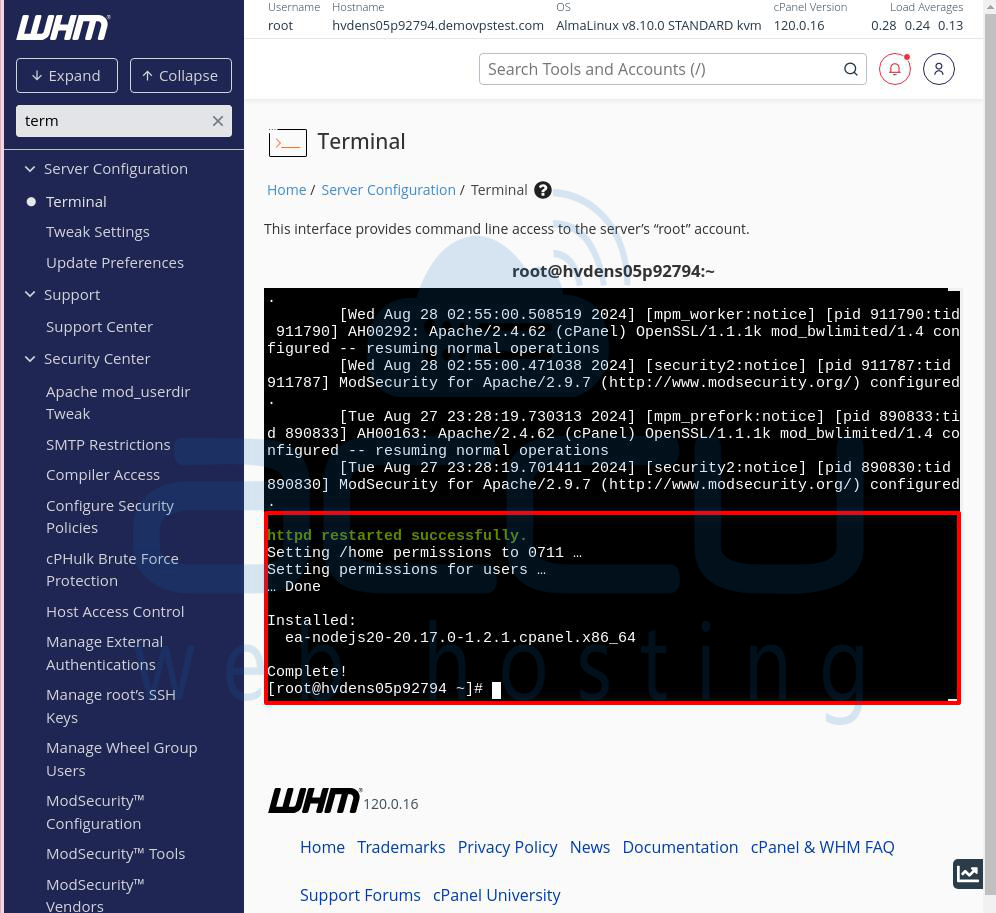
Task: Open footer Home link
Action: [322, 847]
